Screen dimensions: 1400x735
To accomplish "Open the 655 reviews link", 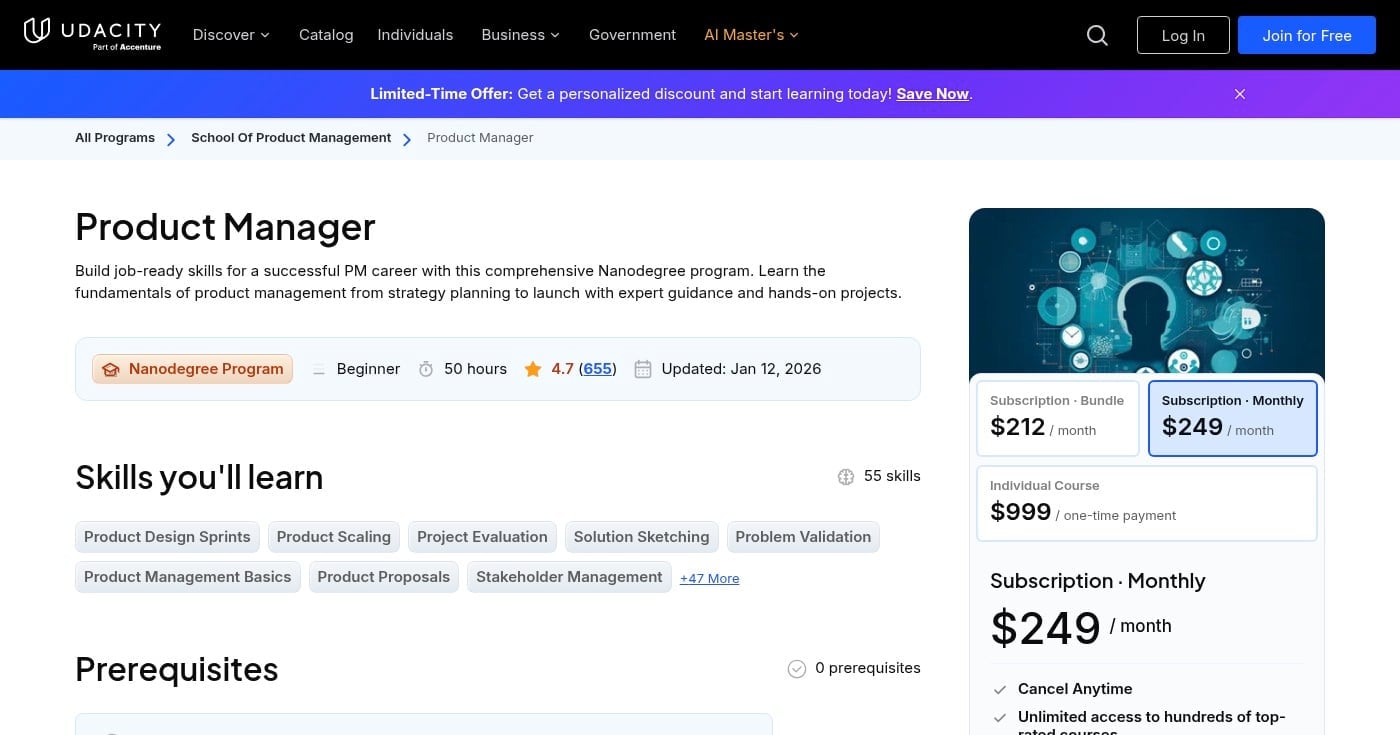I will 598,369.
